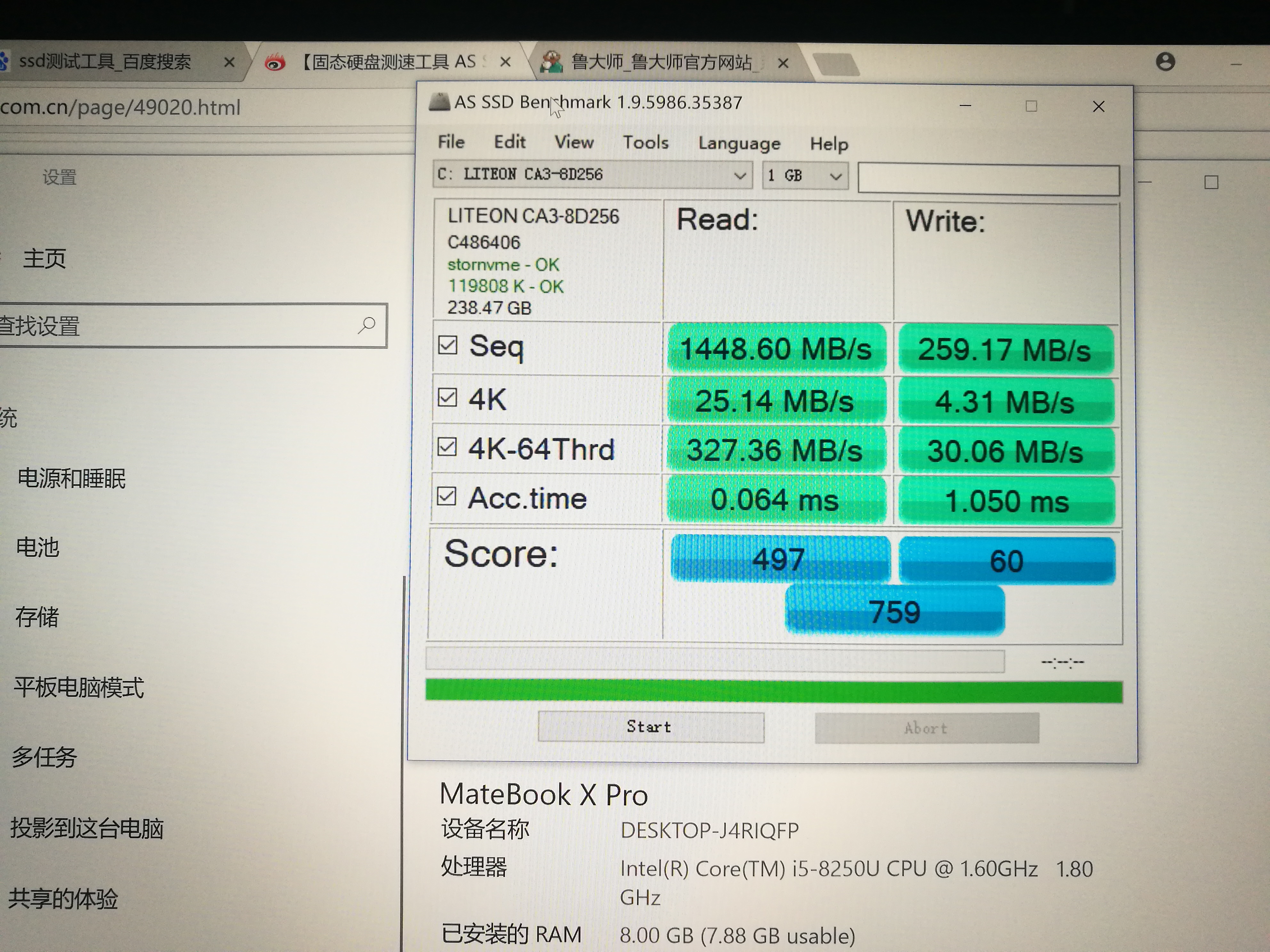Open the Help menu in AS SSD Benchmark

pyautogui.click(x=829, y=144)
